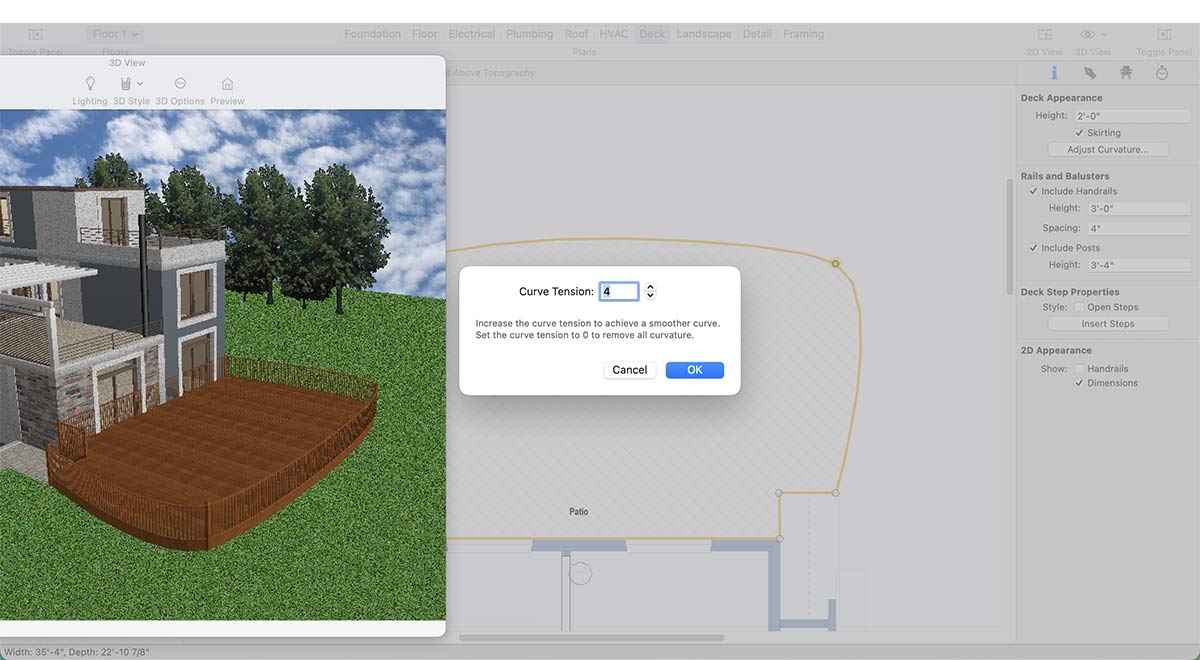Switch to 2D View in toolbar

(1045, 35)
